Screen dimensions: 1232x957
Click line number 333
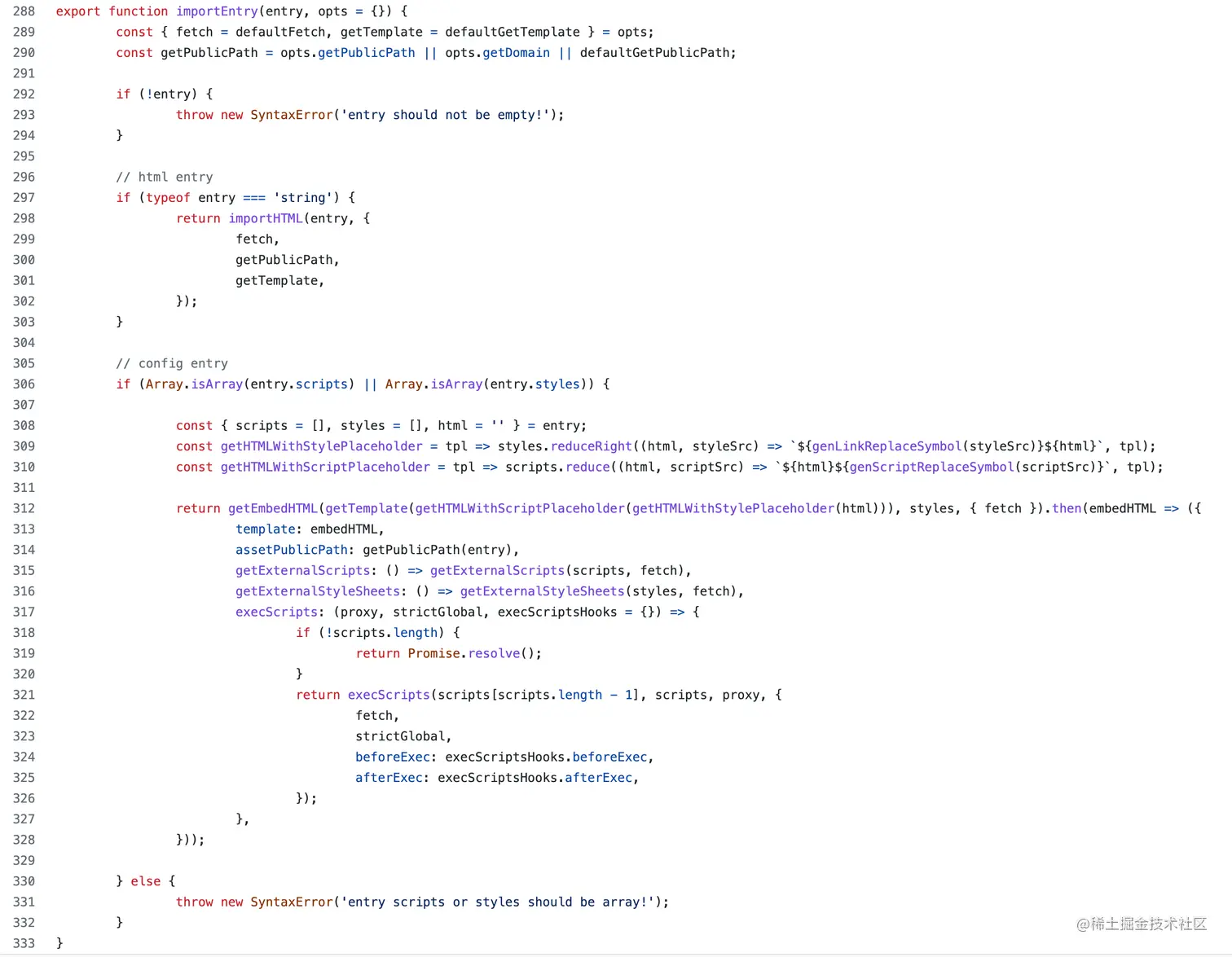(24, 943)
